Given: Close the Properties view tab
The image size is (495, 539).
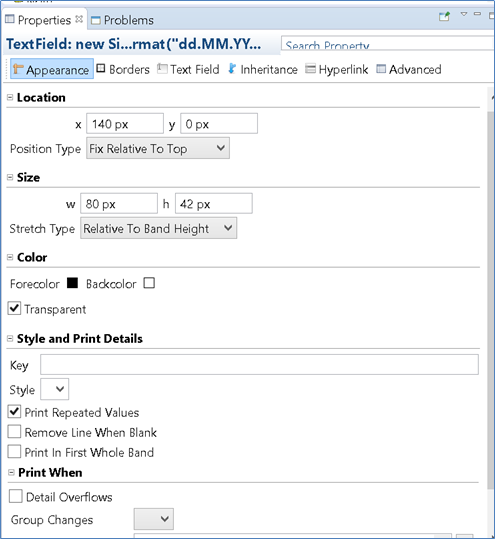Looking at the screenshot, I should click(x=79, y=19).
